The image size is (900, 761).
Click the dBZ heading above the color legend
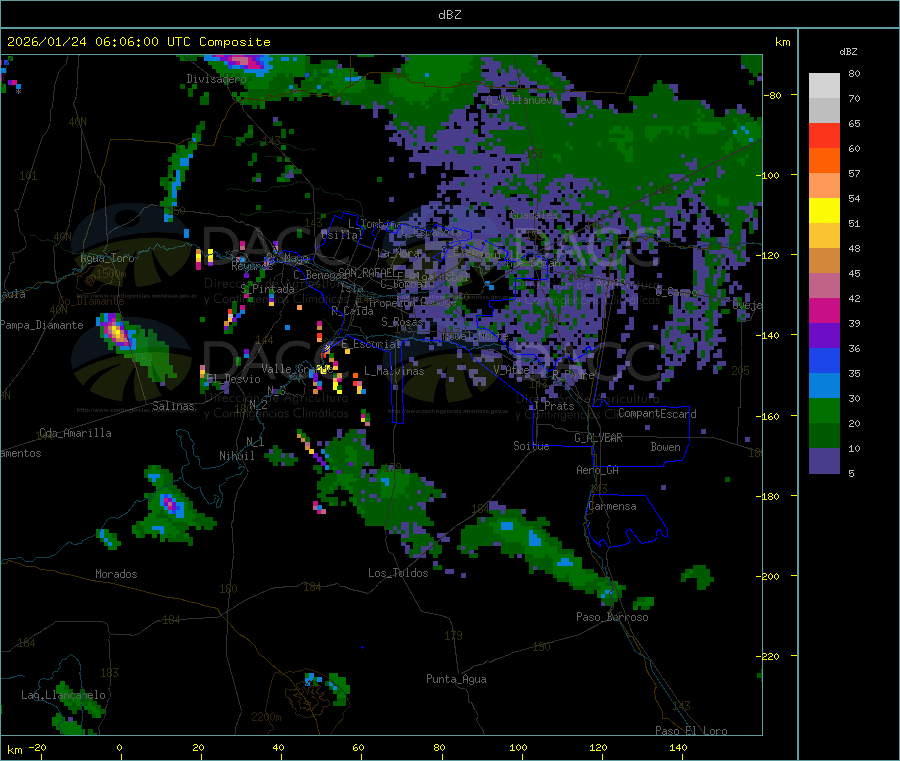(848, 52)
